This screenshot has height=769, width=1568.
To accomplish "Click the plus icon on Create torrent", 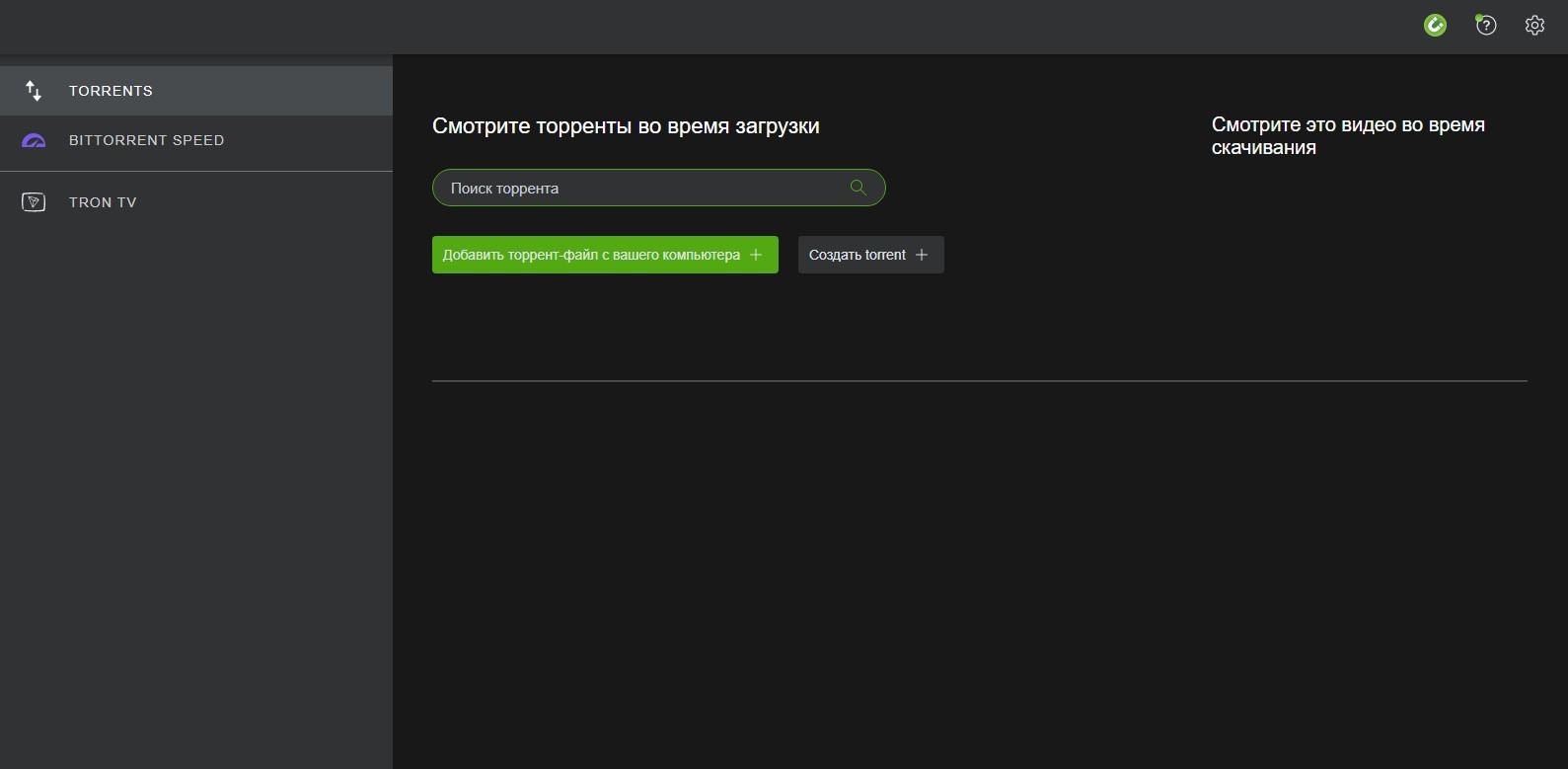I will tap(922, 255).
